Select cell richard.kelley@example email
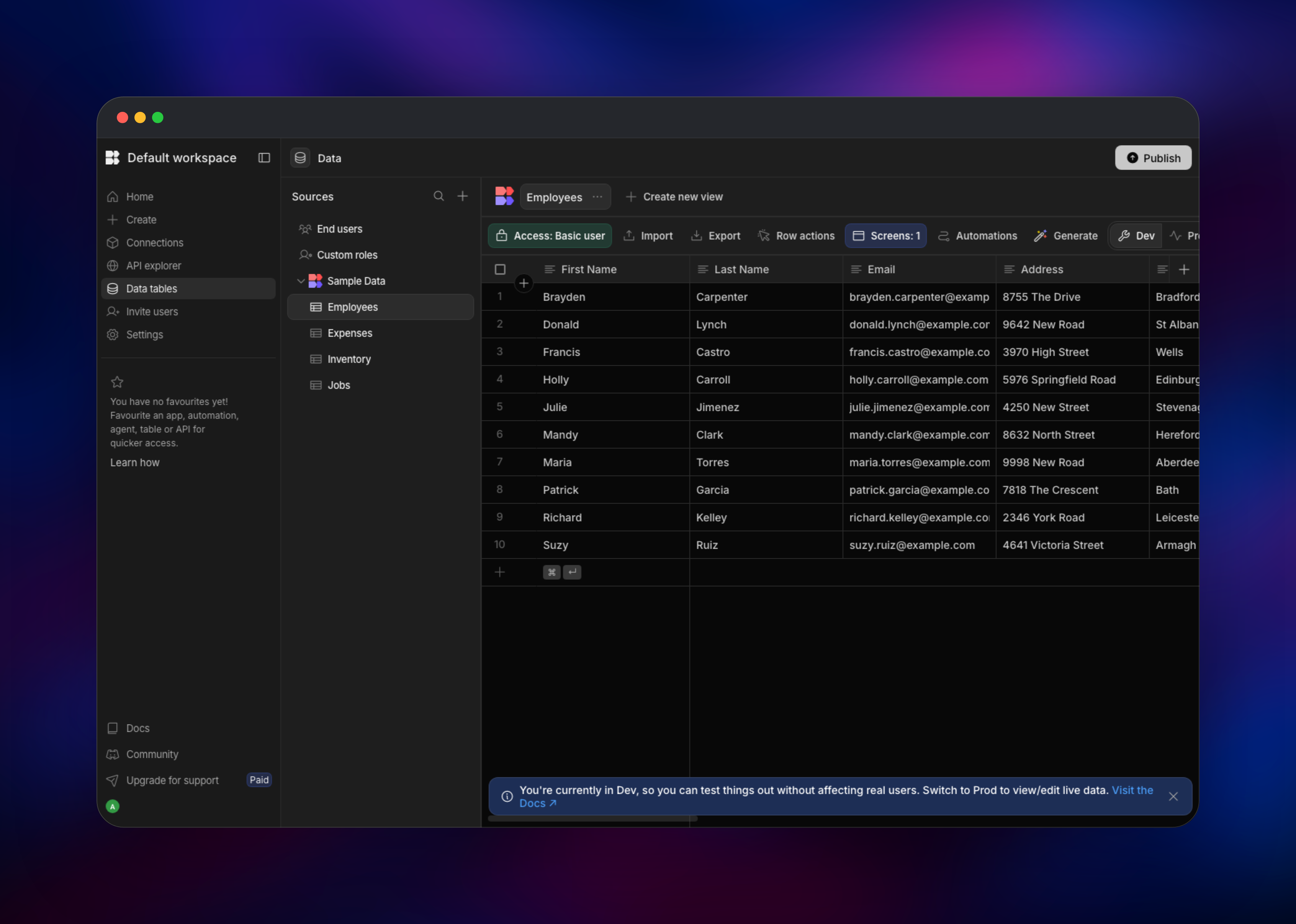Screen dimensions: 1296x924 (920, 518)
